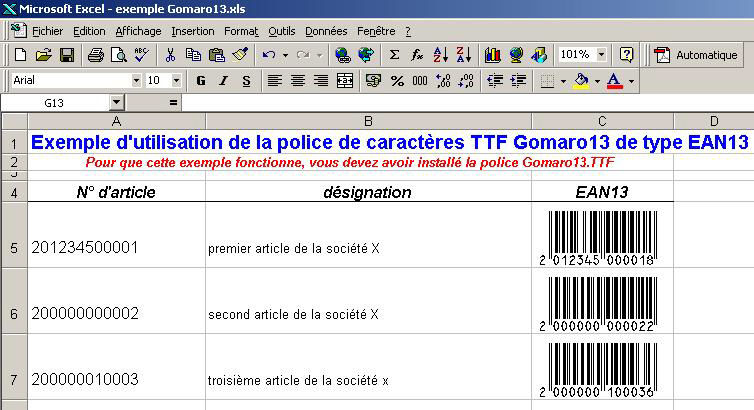Apply AutoSum with the sigma icon
The width and height of the screenshot is (754, 410).
[x=394, y=55]
